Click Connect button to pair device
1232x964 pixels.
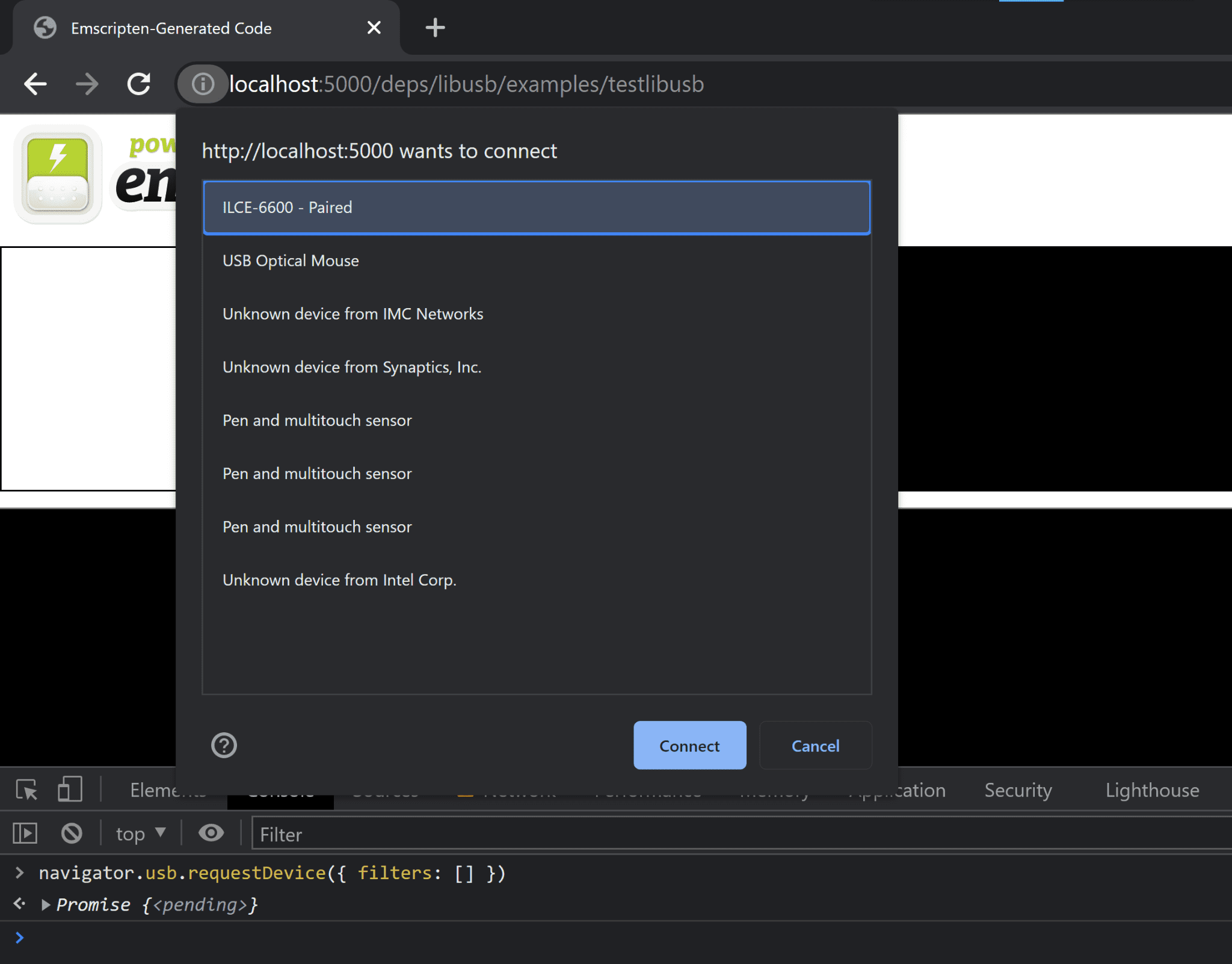pos(689,746)
